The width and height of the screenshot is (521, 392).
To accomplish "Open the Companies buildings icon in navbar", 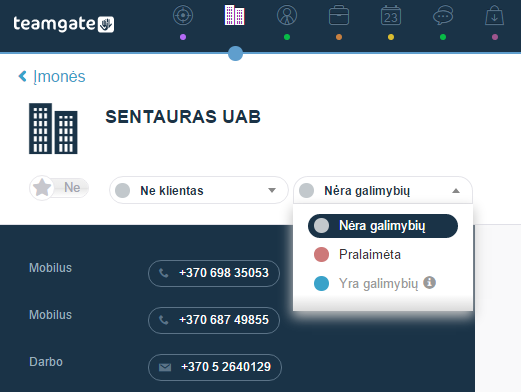I will pyautogui.click(x=235, y=15).
